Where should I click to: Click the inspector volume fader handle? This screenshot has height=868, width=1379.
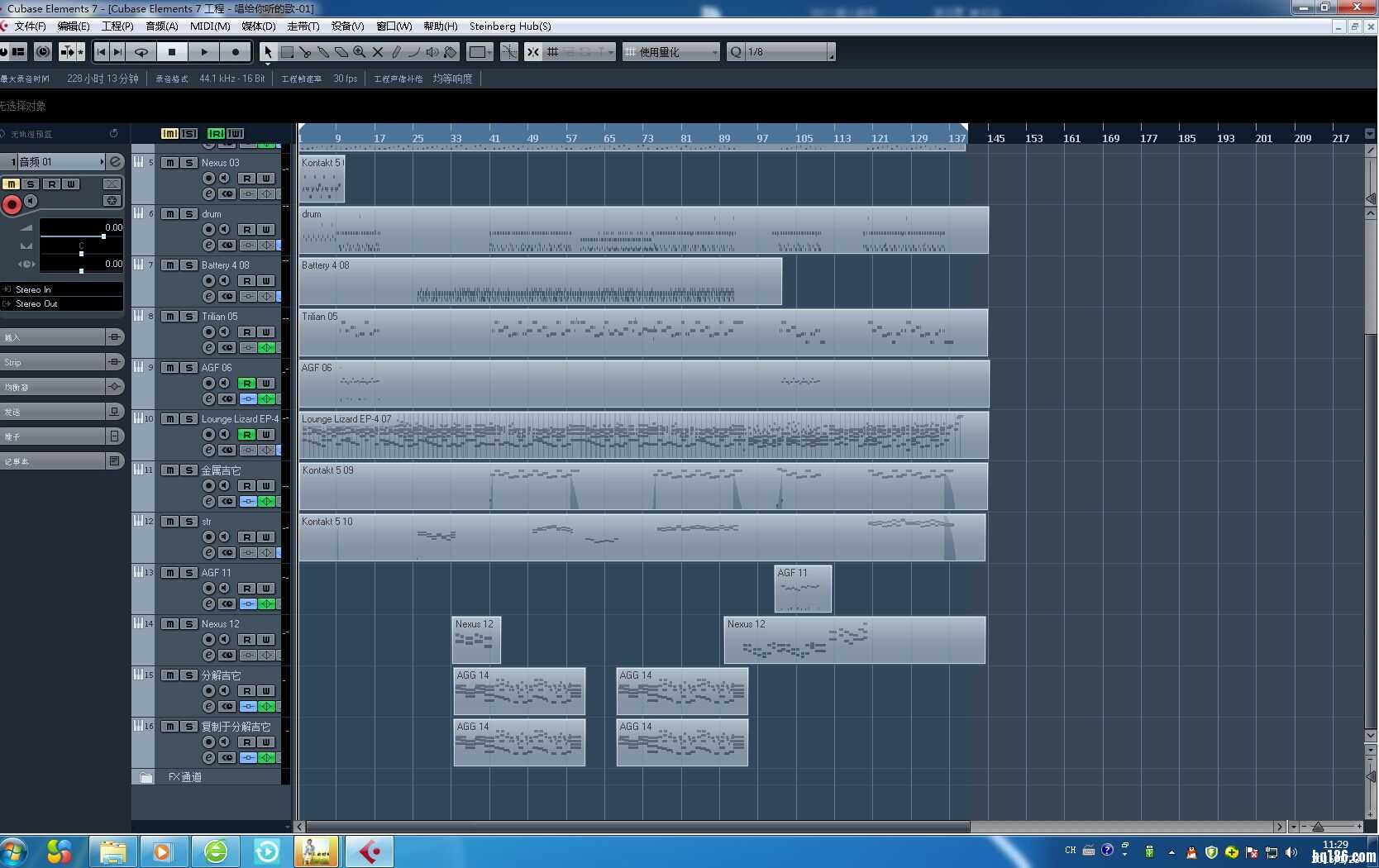click(103, 236)
